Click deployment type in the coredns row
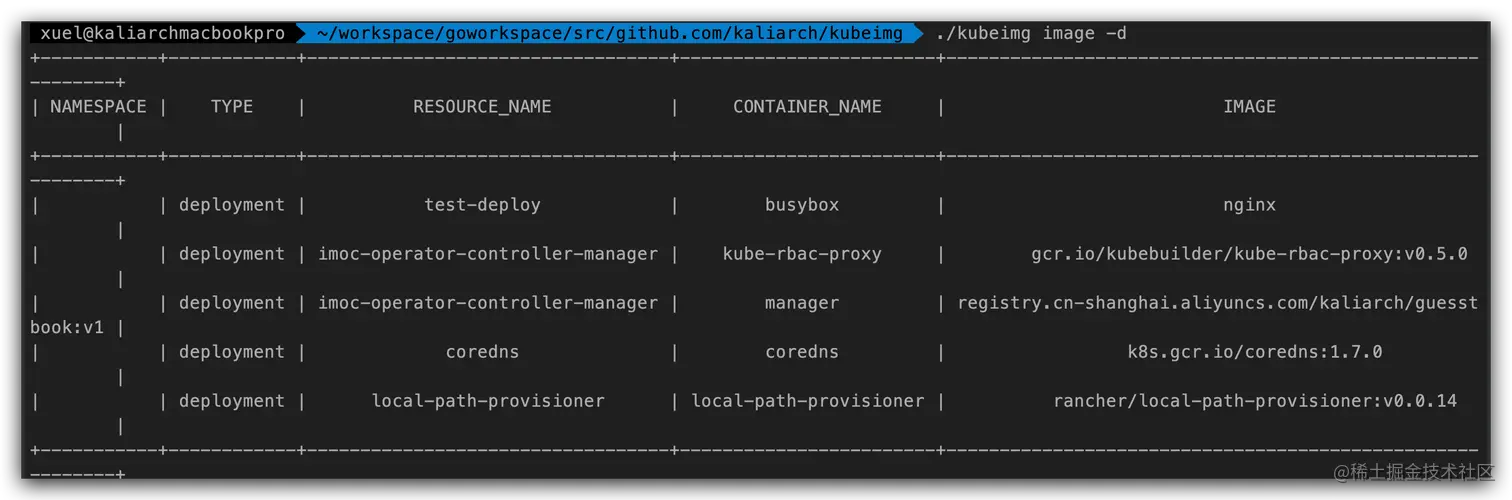The width and height of the screenshot is (1512, 500). pos(232,352)
